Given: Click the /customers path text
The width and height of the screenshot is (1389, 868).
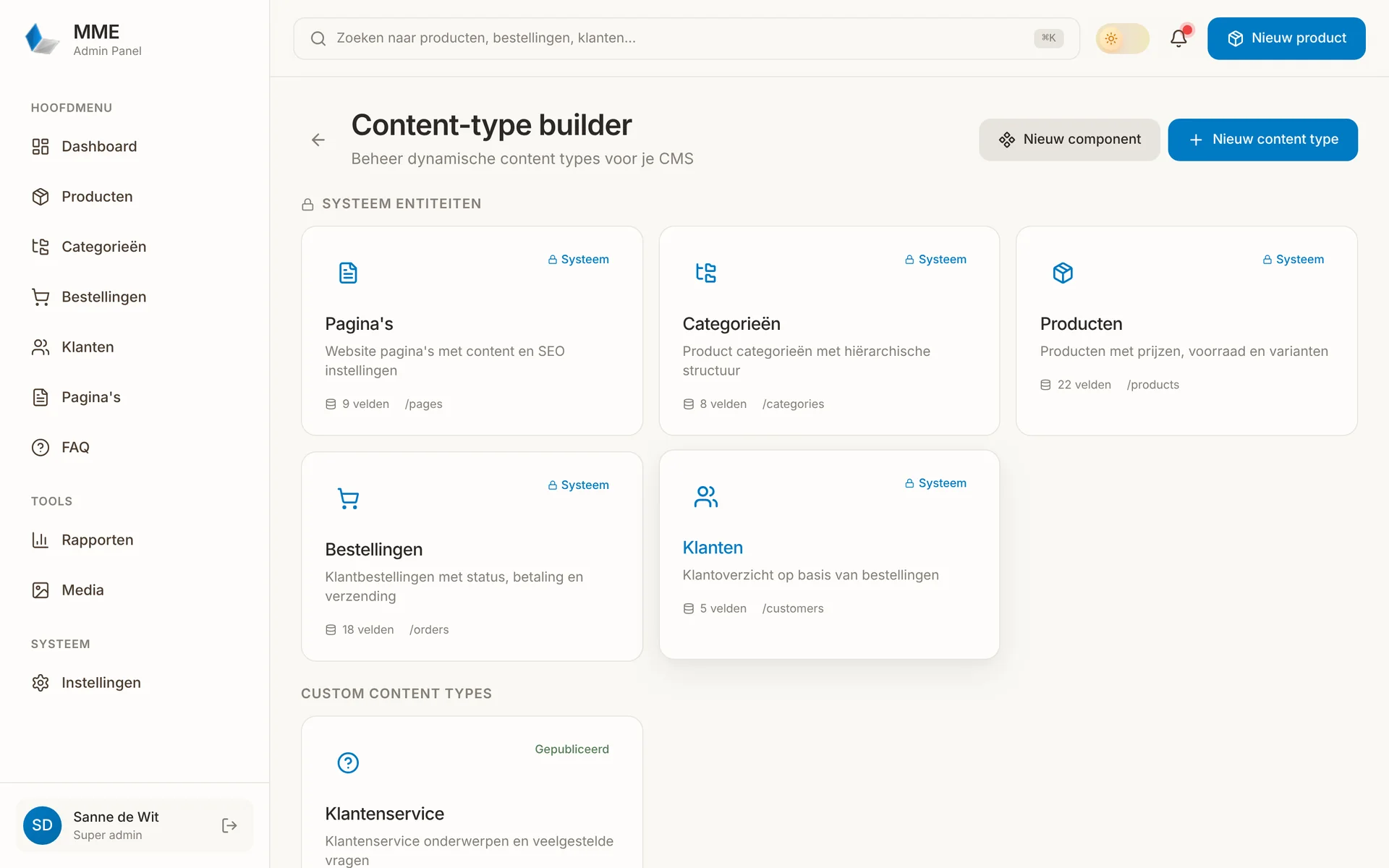Looking at the screenshot, I should (x=792, y=609).
